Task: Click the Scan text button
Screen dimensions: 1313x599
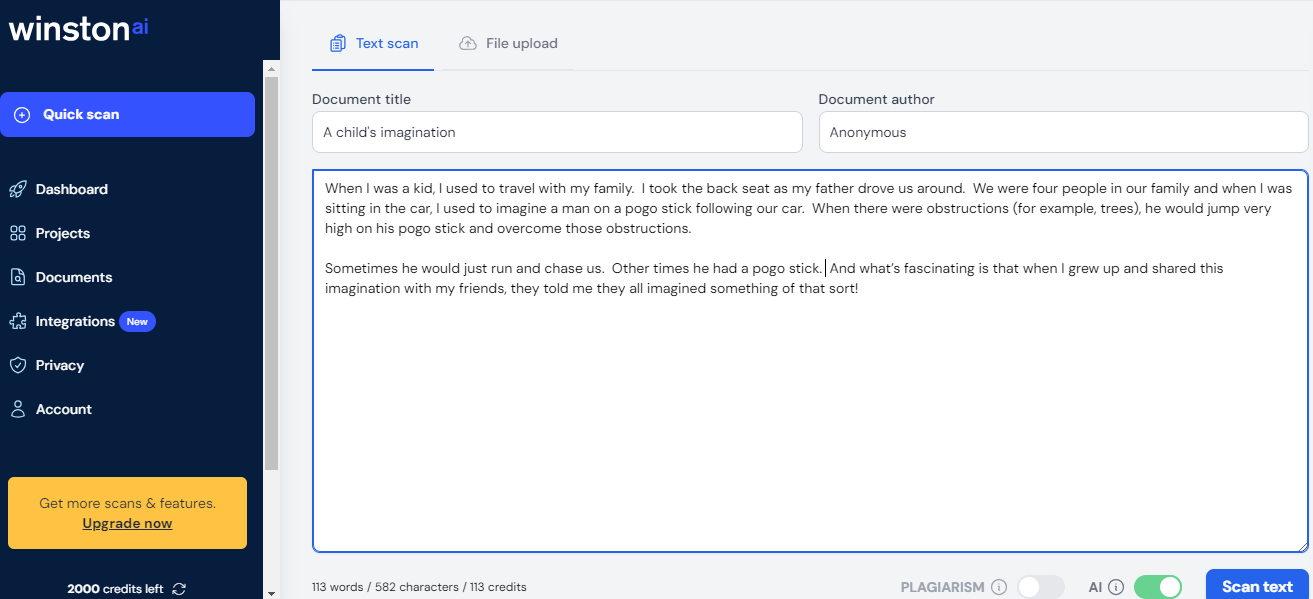Action: [1257, 587]
